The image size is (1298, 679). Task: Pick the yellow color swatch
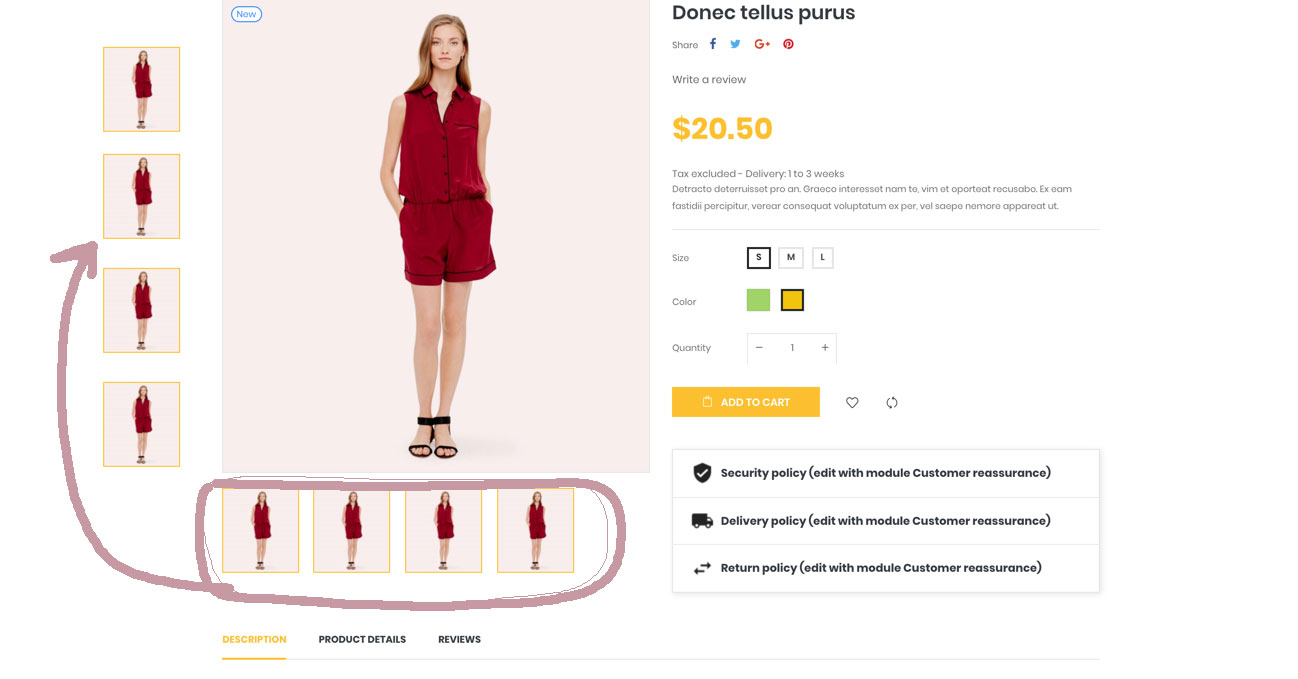point(792,300)
